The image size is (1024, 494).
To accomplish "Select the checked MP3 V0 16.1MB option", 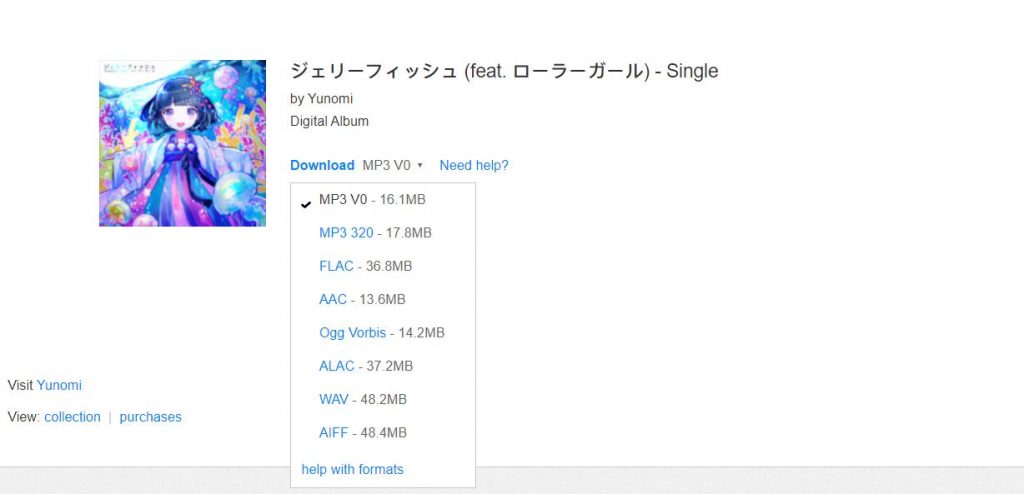I will point(372,199).
